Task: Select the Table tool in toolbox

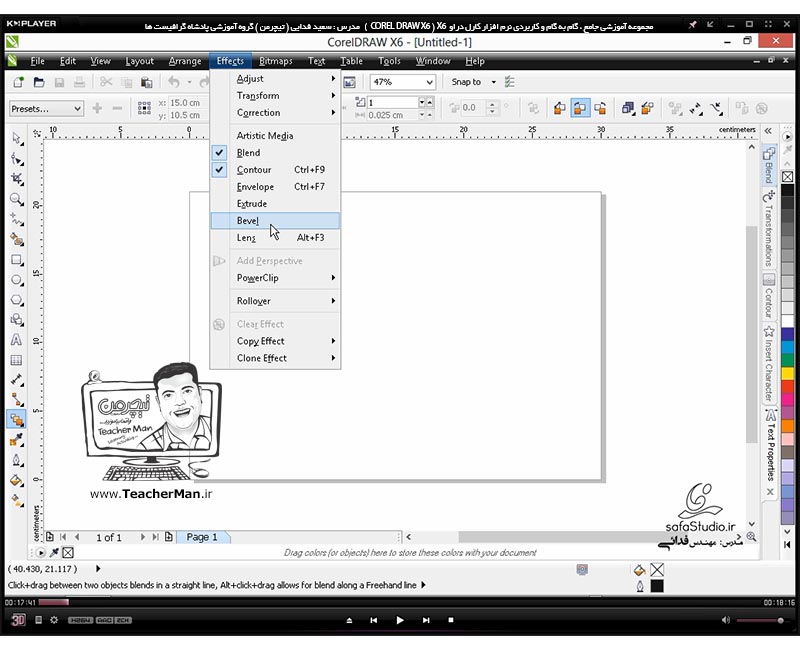Action: 17,360
